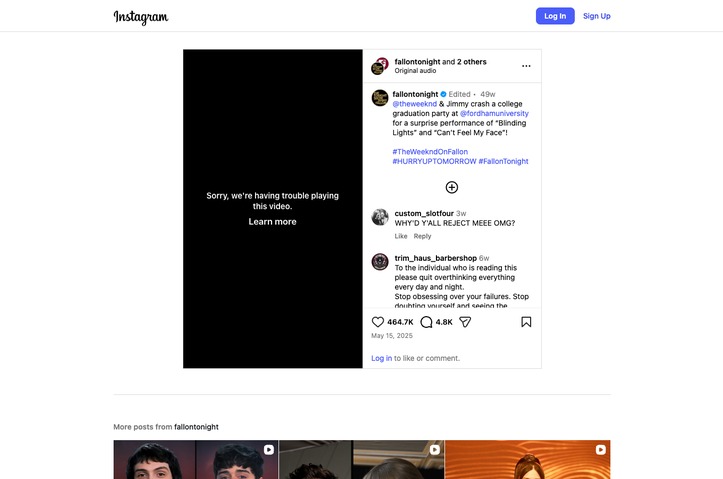Open custom_slotfour profile picture
The image size is (723, 479).
click(x=380, y=217)
